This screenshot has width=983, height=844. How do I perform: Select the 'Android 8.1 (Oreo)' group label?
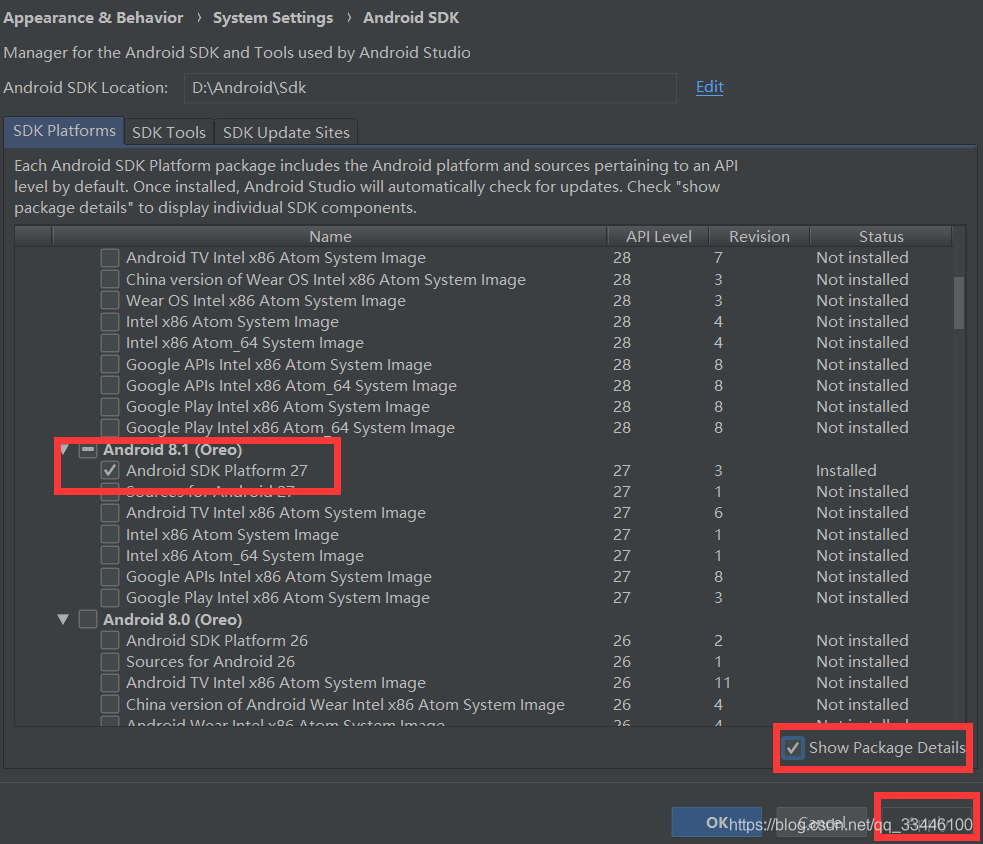[172, 450]
